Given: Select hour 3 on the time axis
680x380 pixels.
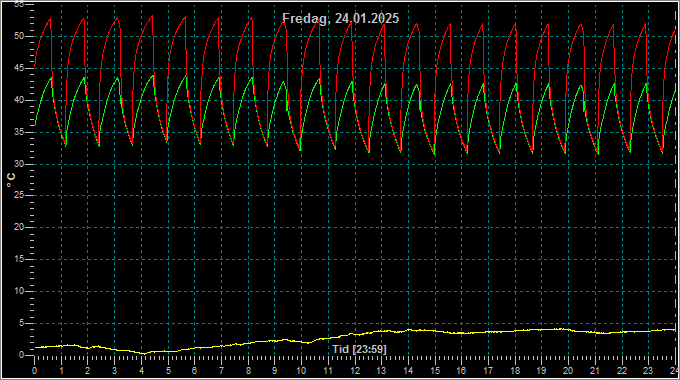Looking at the screenshot, I should point(114,371).
